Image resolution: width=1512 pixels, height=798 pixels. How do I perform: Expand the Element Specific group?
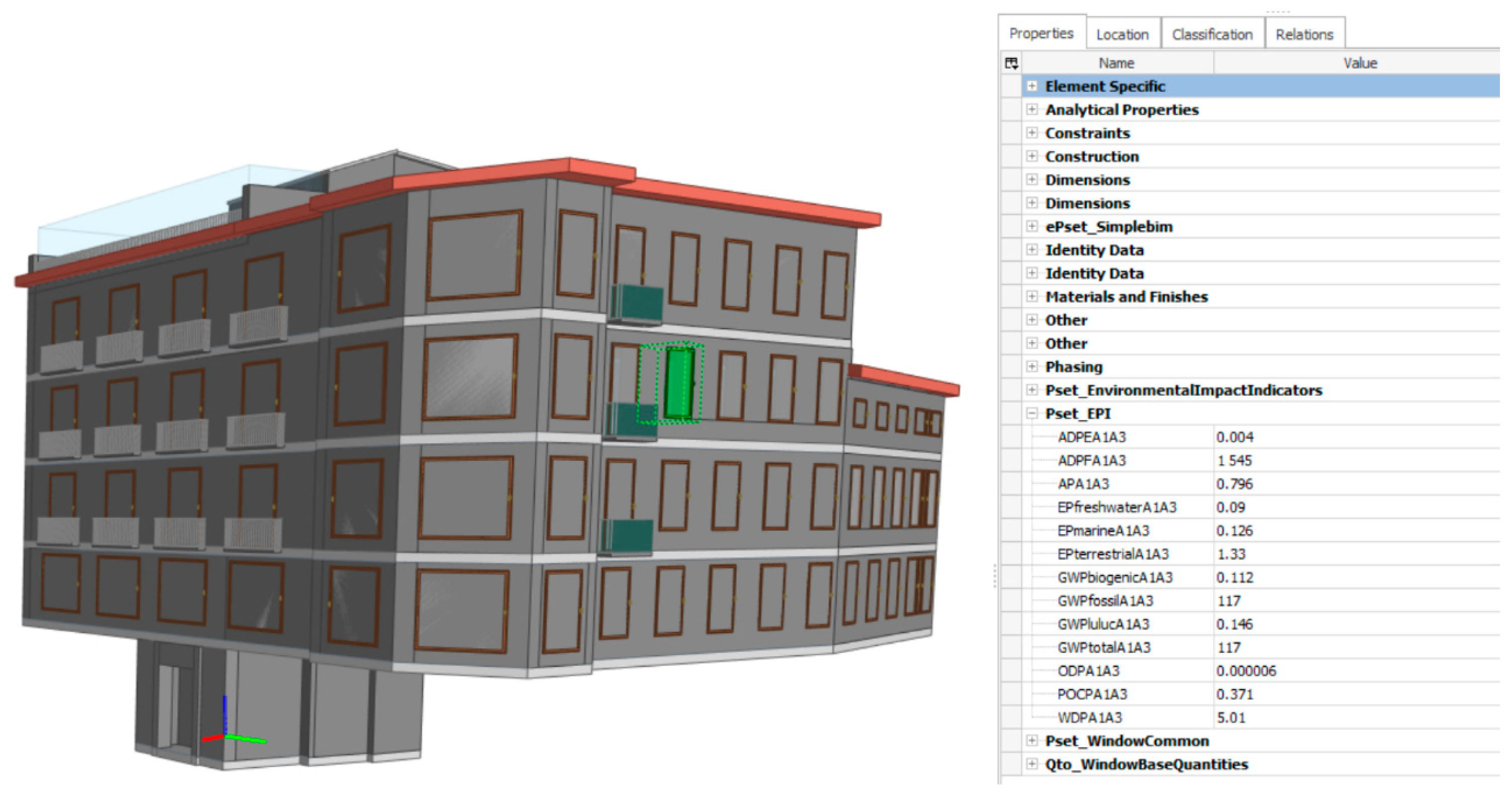click(1031, 86)
